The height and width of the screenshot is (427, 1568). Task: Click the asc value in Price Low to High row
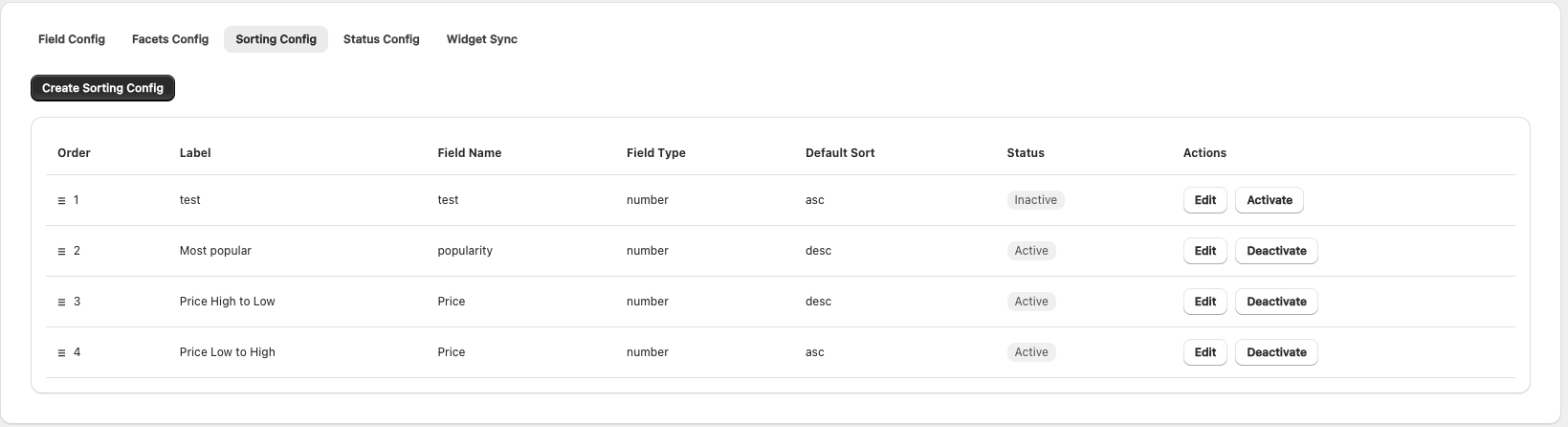coord(815,352)
